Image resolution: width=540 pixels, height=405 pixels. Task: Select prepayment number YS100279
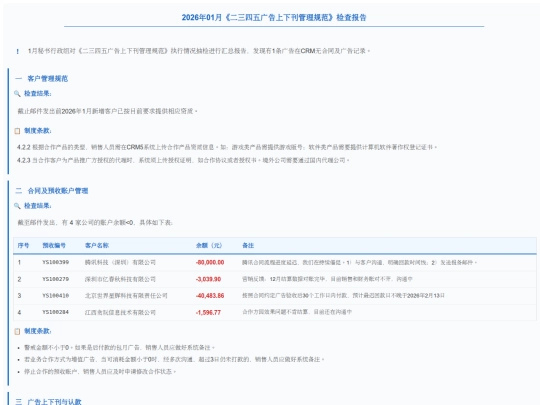56,279
